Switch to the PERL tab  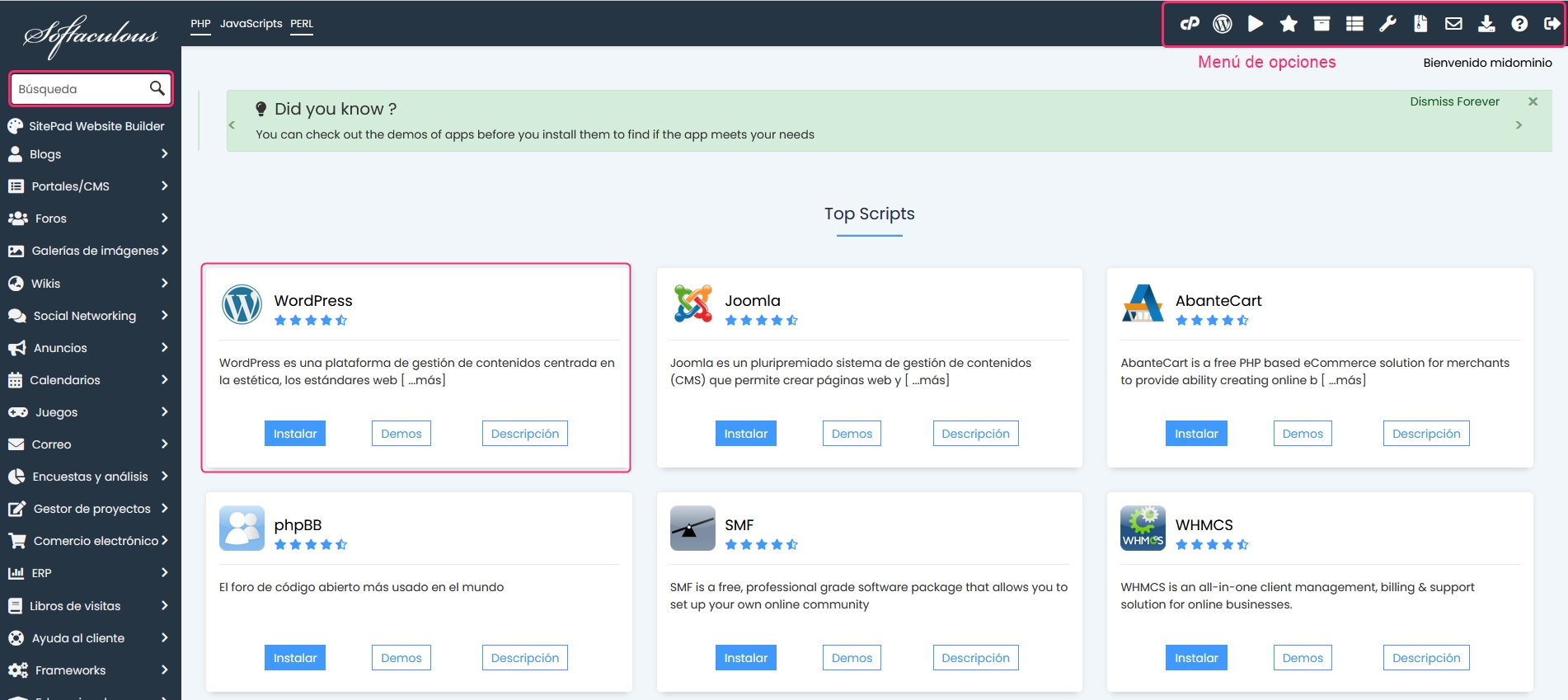coord(302,24)
